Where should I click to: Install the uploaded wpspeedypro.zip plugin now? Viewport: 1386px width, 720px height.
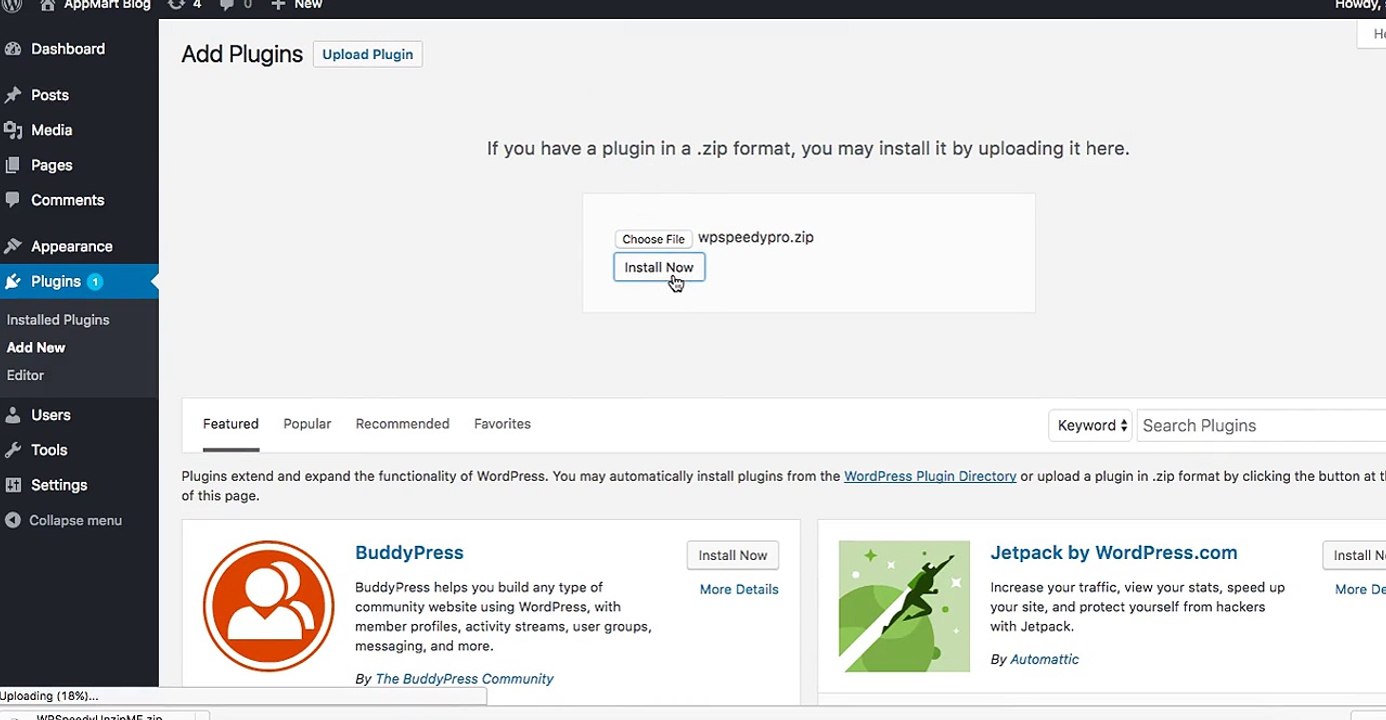tap(659, 267)
